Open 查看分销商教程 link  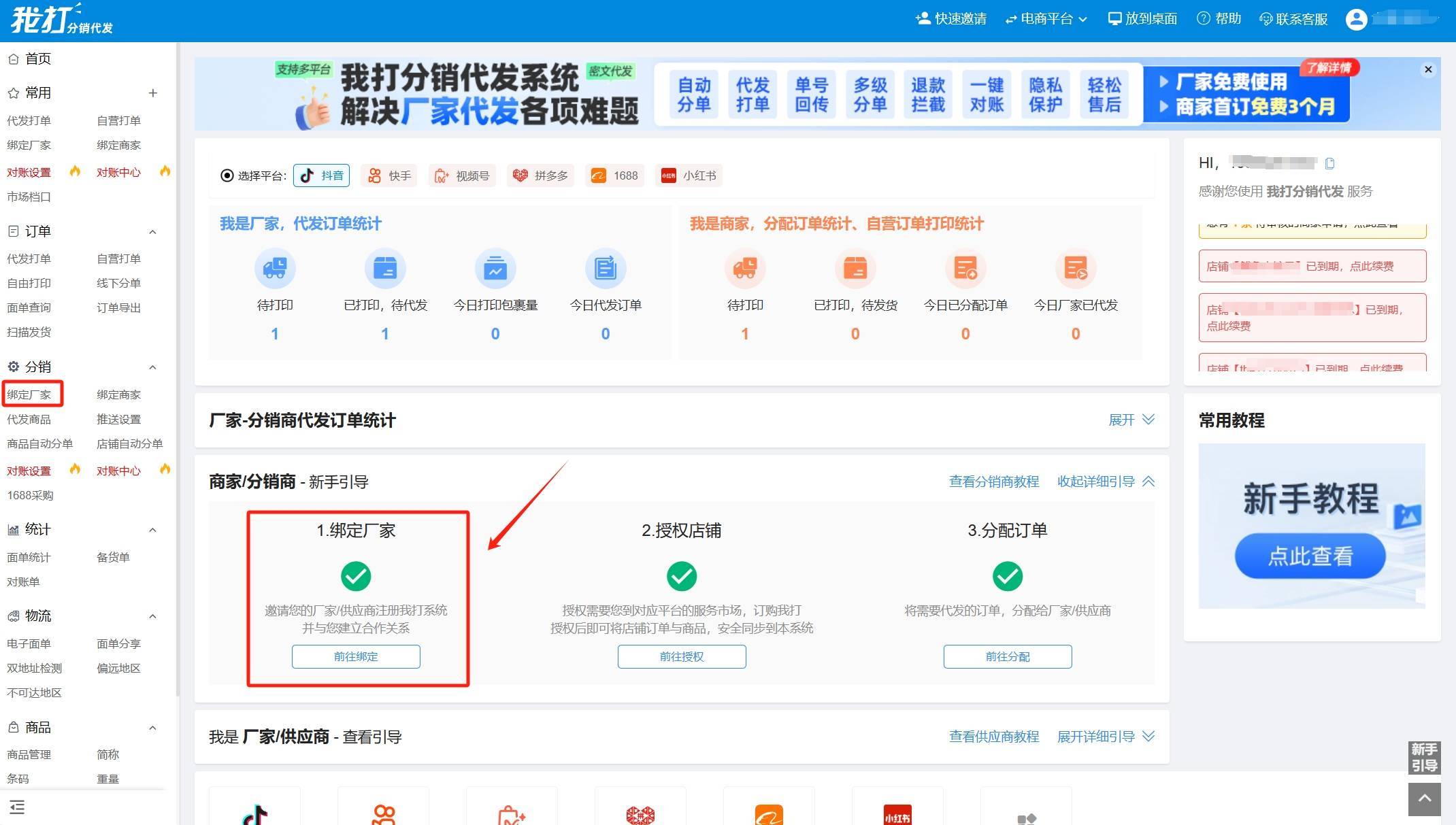click(x=994, y=482)
